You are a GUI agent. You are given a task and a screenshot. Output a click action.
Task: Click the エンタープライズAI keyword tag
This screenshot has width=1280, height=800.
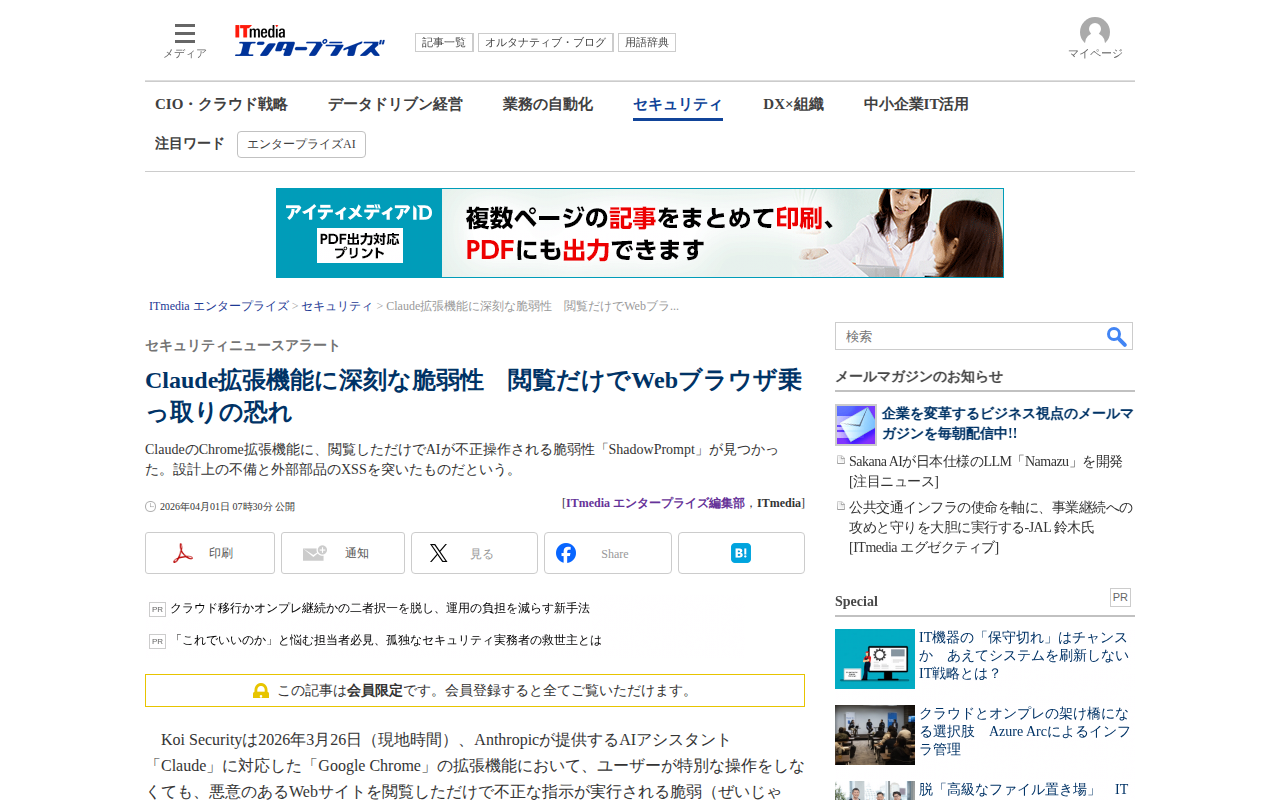[x=301, y=144]
